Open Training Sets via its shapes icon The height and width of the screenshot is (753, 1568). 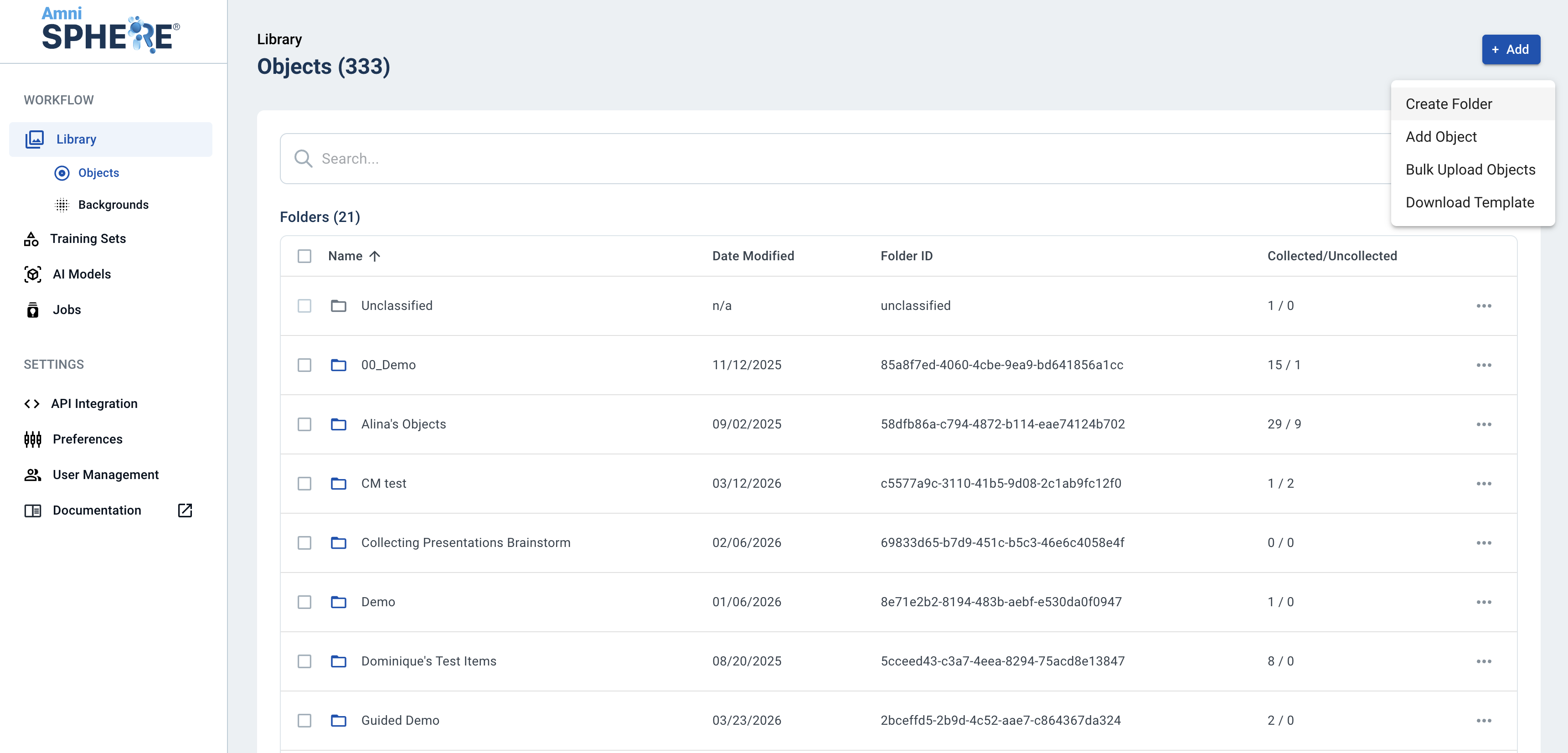pos(31,239)
